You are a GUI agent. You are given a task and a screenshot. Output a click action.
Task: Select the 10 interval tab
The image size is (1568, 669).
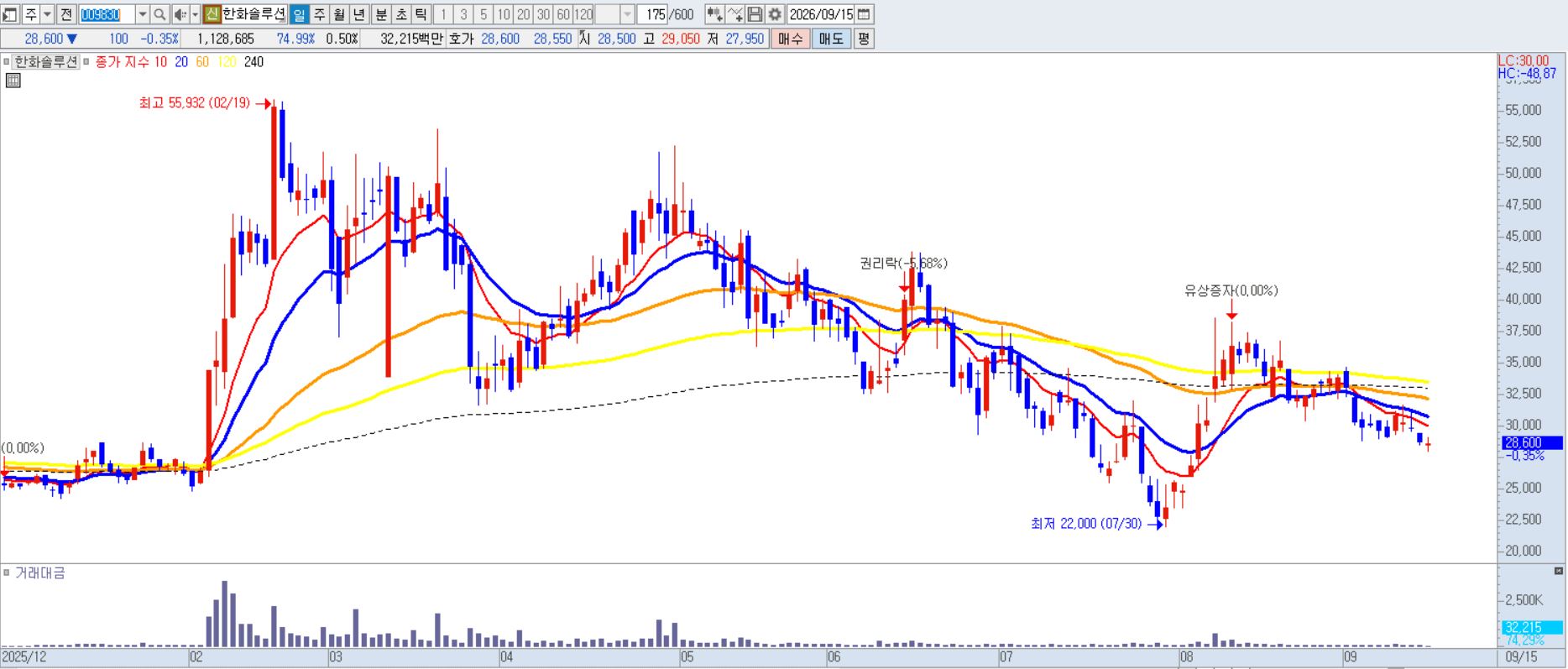pos(503,14)
